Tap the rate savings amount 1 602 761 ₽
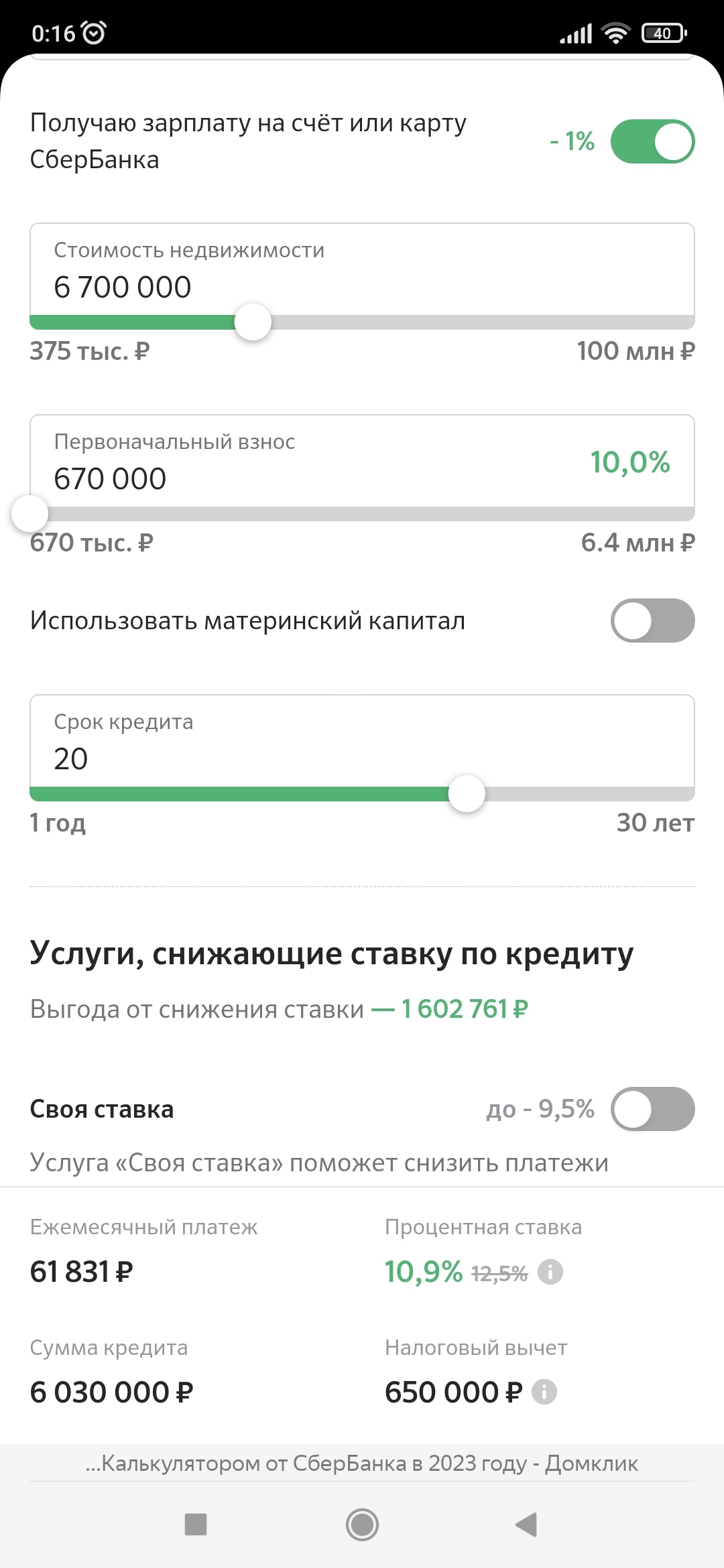This screenshot has width=724, height=1568. (465, 1009)
